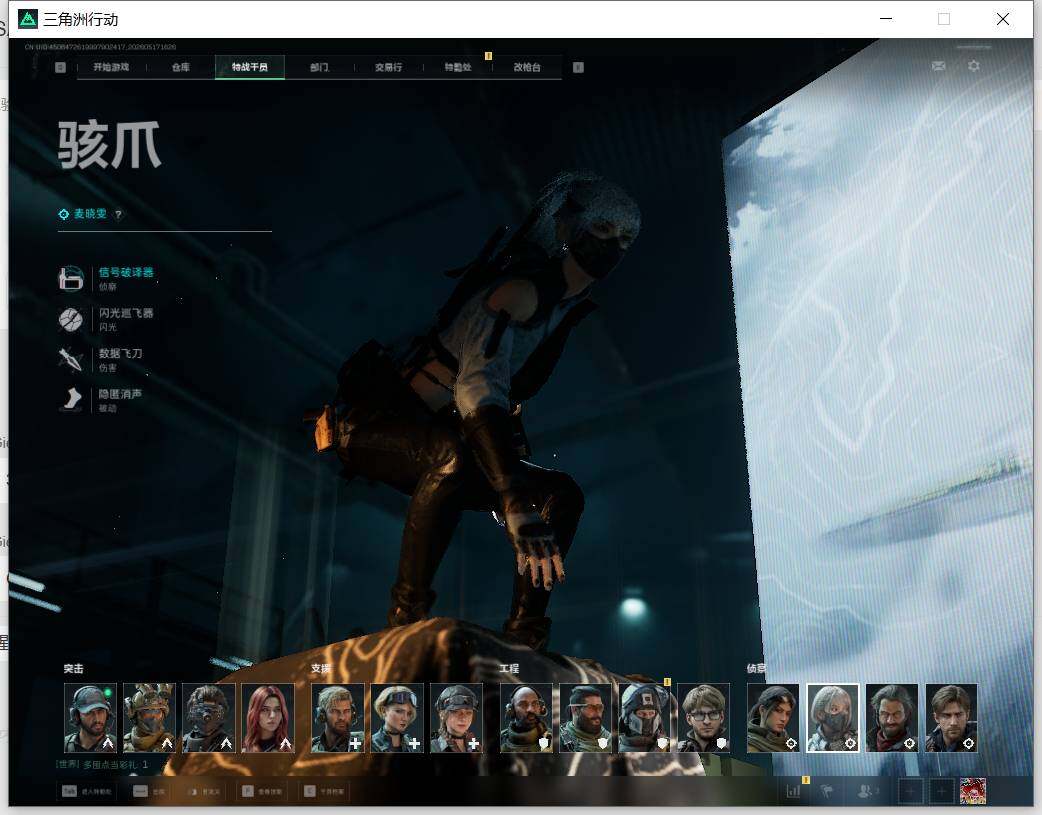1042x815 pixels.
Task: Go to the 交易行 tab
Action: 388,67
